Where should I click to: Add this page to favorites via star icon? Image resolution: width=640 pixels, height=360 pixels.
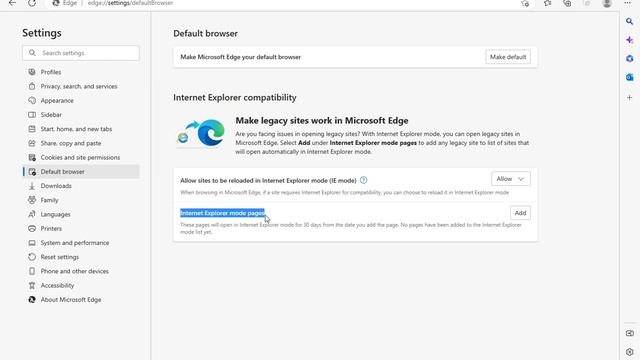525,3
